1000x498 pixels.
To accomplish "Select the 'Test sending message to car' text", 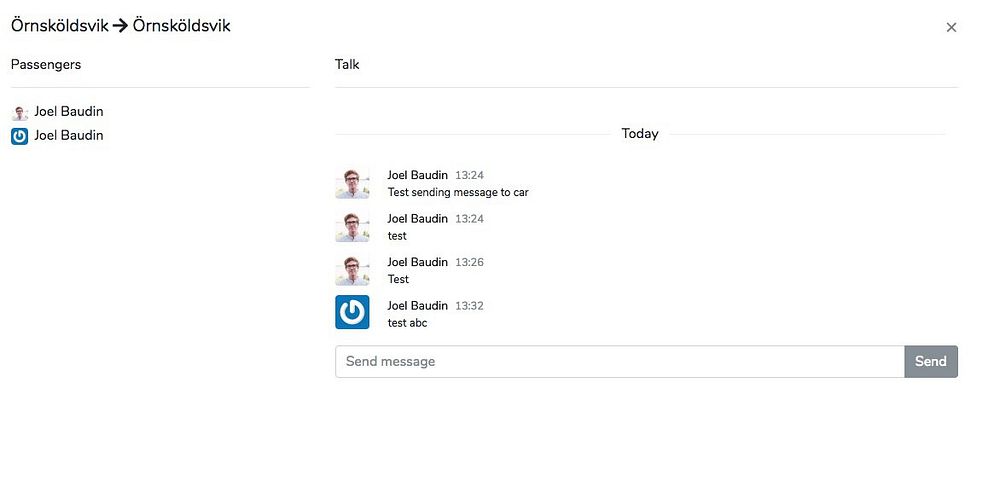I will (458, 192).
